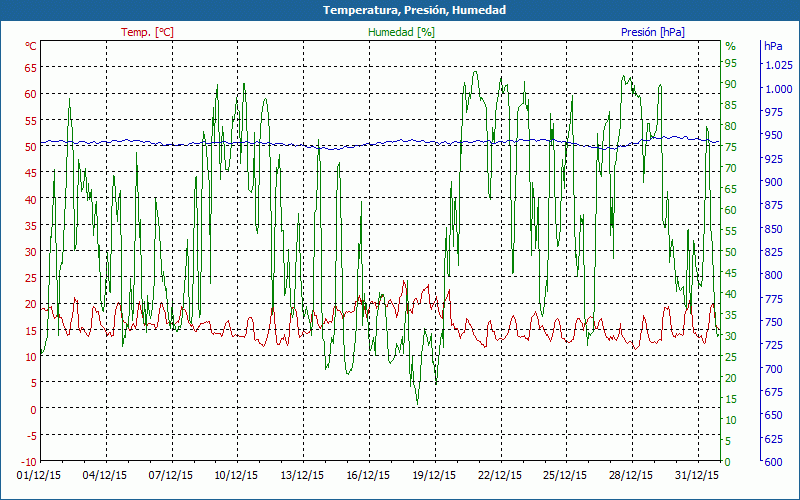
Task: Click the green humidity axis value 30
Action: pos(731,336)
